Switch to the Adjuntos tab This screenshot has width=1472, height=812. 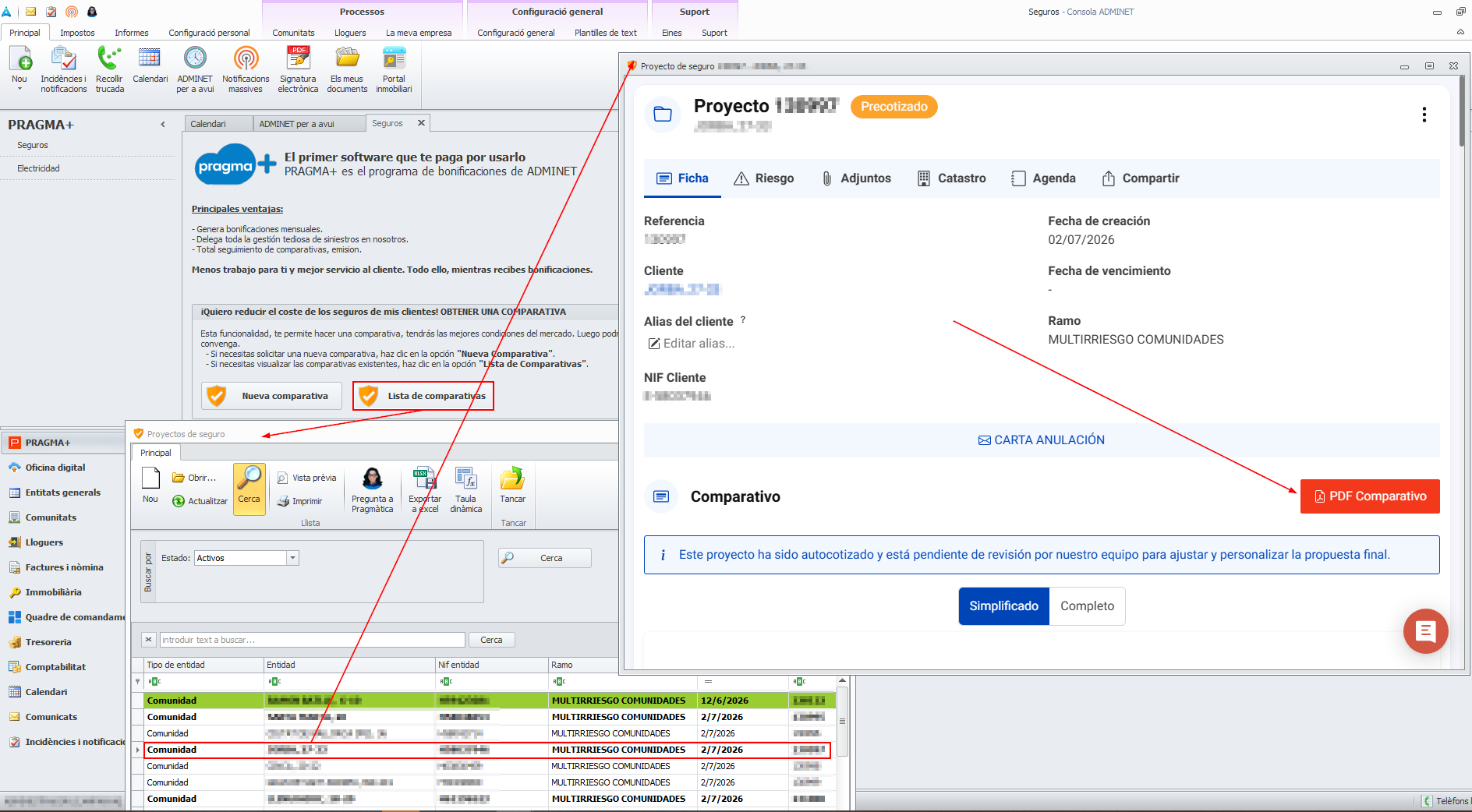coord(856,178)
